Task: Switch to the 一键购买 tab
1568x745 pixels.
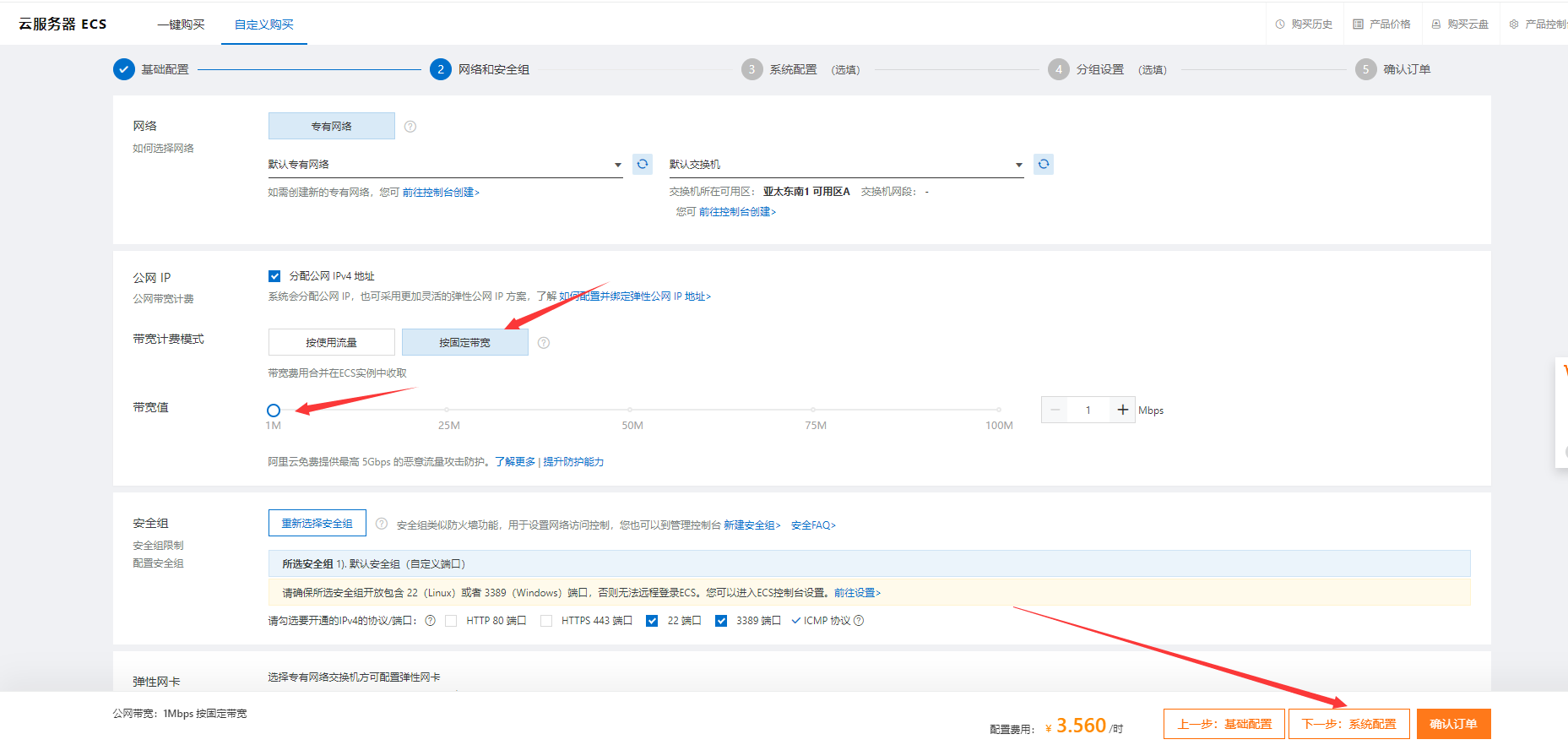Action: 181,24
